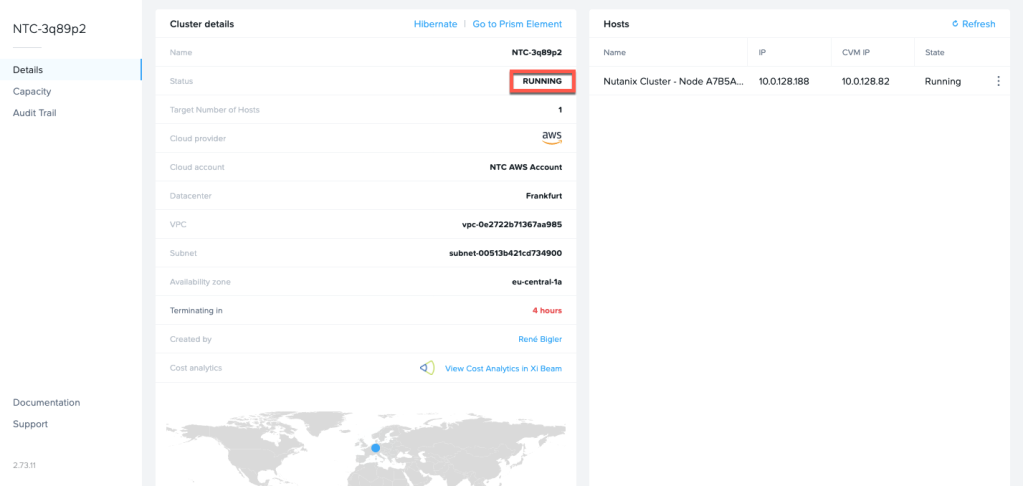Click the Cluster details heading
The height and width of the screenshot is (486, 1023).
point(202,24)
